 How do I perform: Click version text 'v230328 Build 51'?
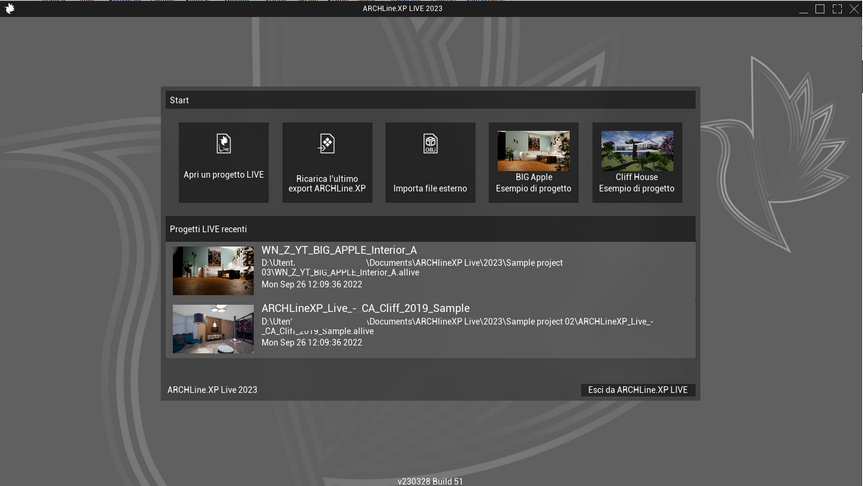click(x=430, y=481)
